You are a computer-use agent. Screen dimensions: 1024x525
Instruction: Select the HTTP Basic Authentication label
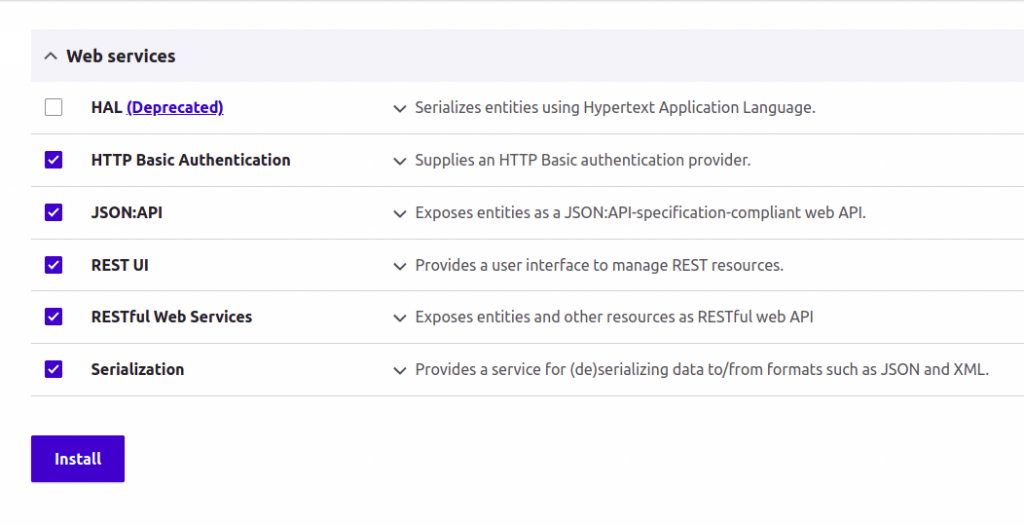click(191, 160)
